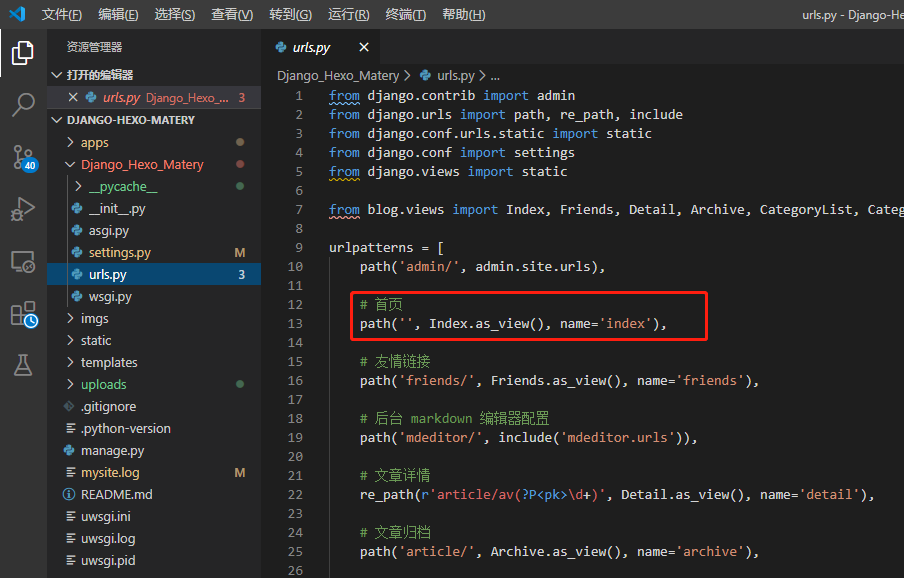Open Source Control with 40 changes
The height and width of the screenshot is (578, 904).
coord(24,158)
